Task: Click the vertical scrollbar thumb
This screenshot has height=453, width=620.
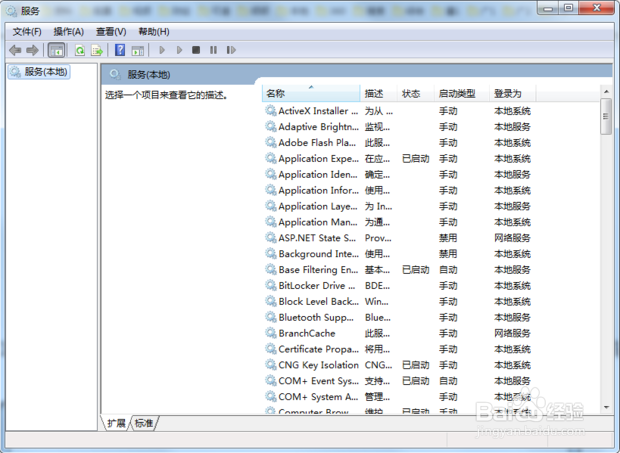Action: click(606, 117)
